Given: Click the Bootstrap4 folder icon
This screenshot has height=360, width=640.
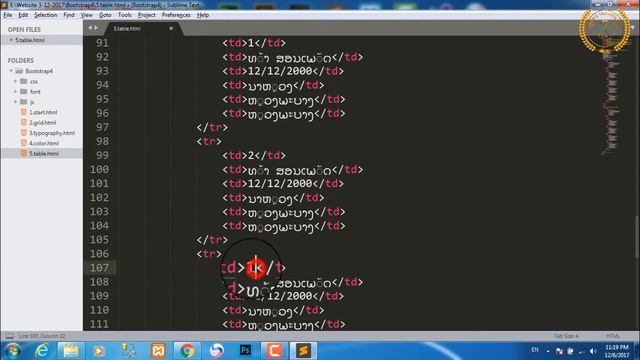Looking at the screenshot, I should coord(19,71).
